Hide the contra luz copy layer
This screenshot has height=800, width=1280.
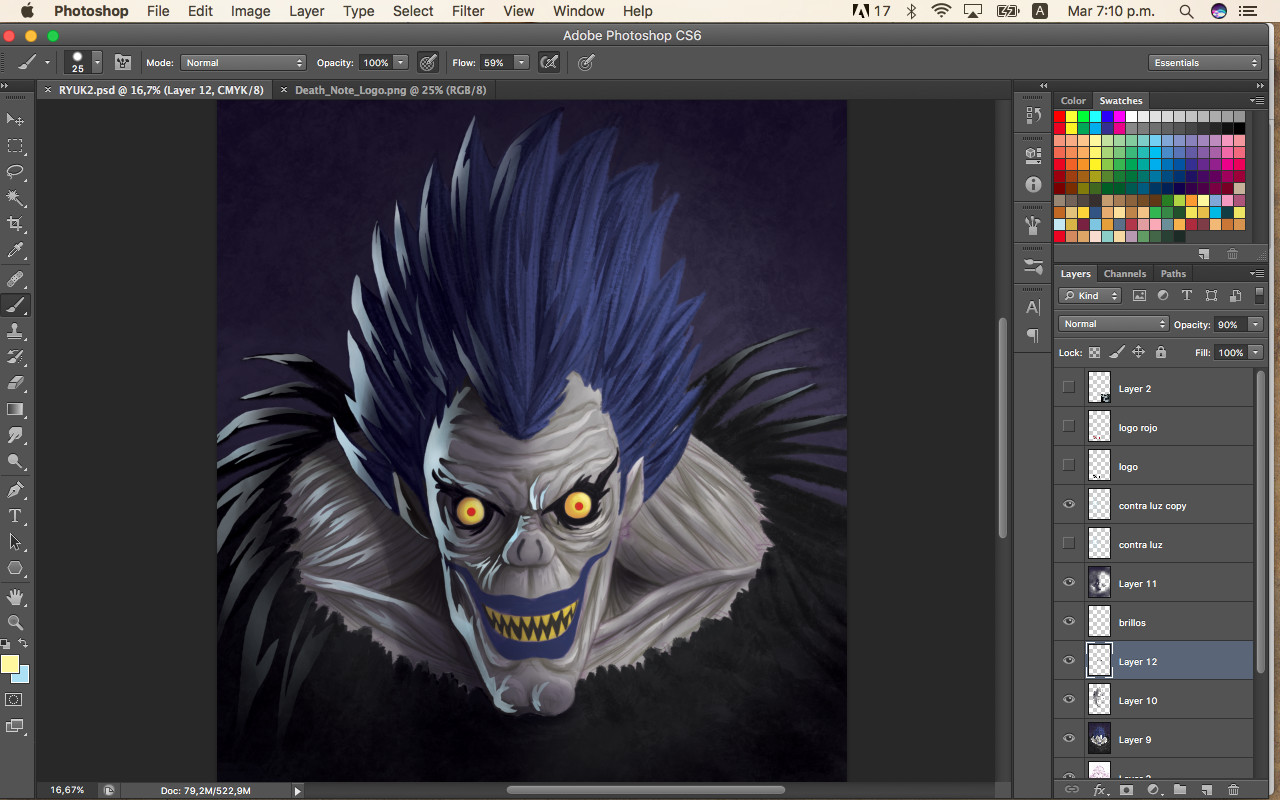[x=1068, y=505]
